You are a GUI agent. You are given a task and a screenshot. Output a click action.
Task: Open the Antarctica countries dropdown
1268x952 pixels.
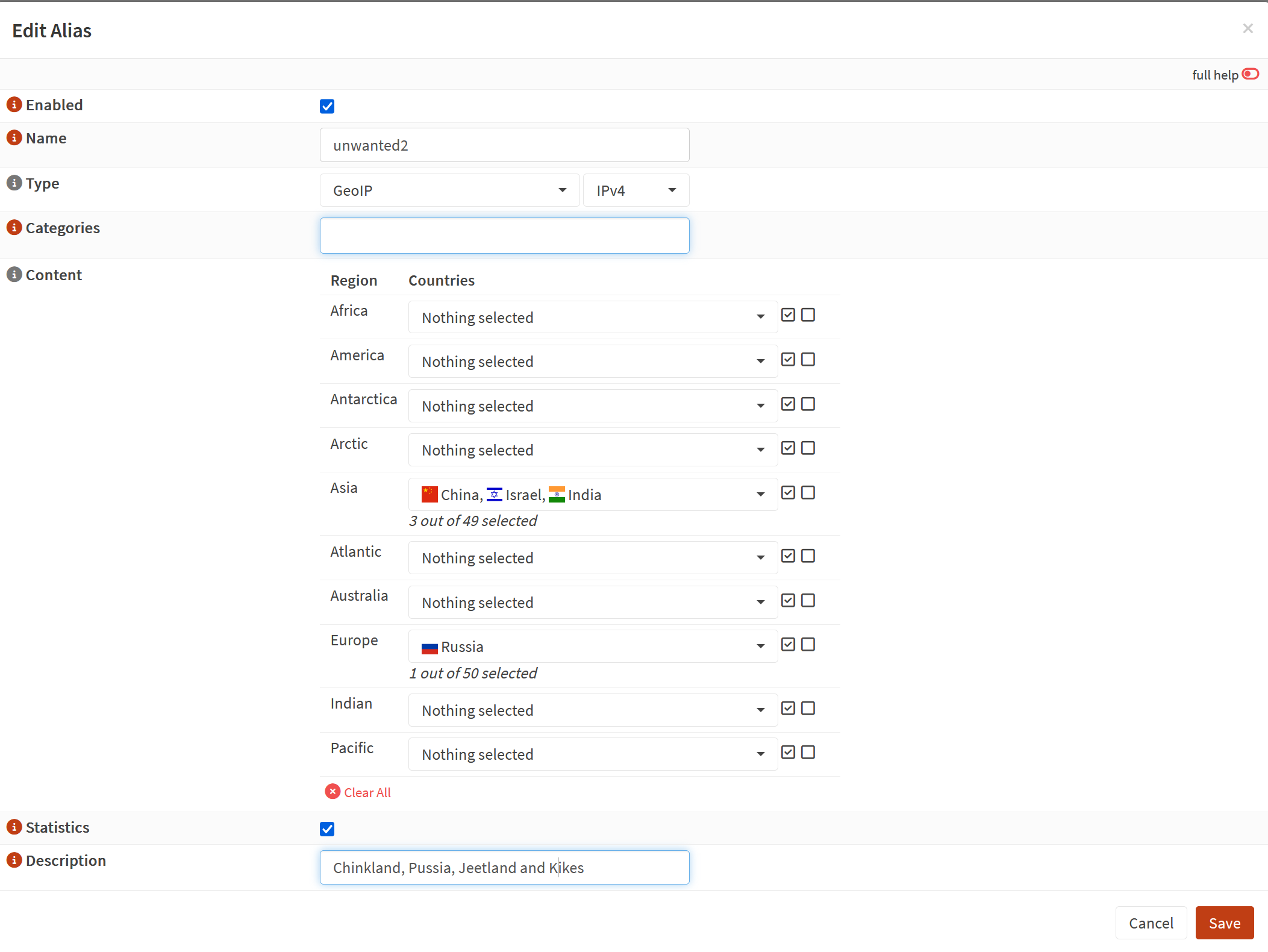click(x=593, y=406)
